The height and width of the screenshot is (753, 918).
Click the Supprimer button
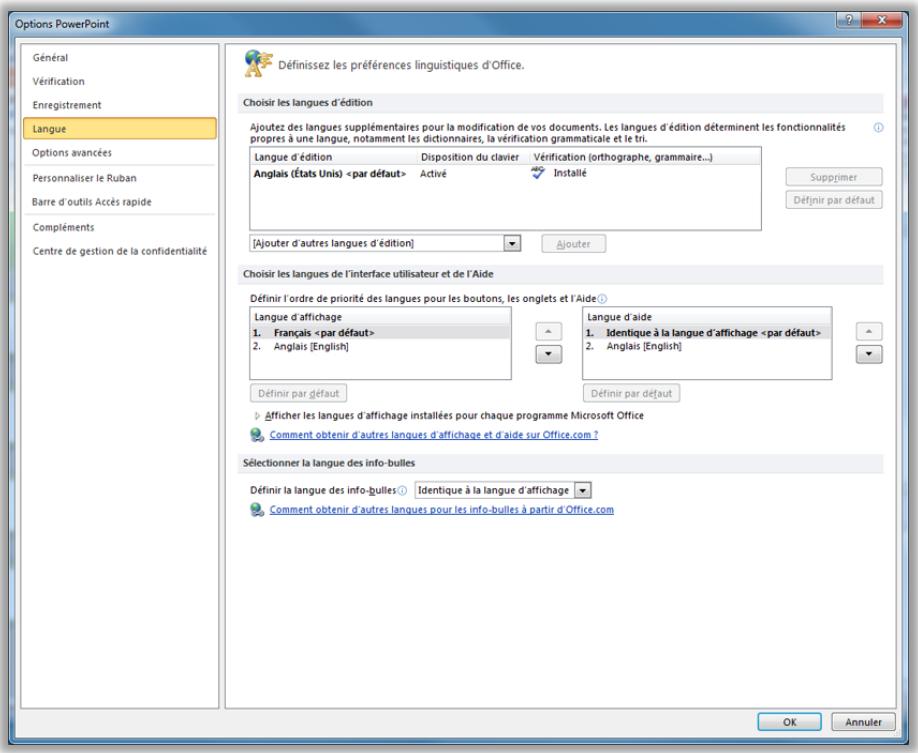click(x=834, y=177)
